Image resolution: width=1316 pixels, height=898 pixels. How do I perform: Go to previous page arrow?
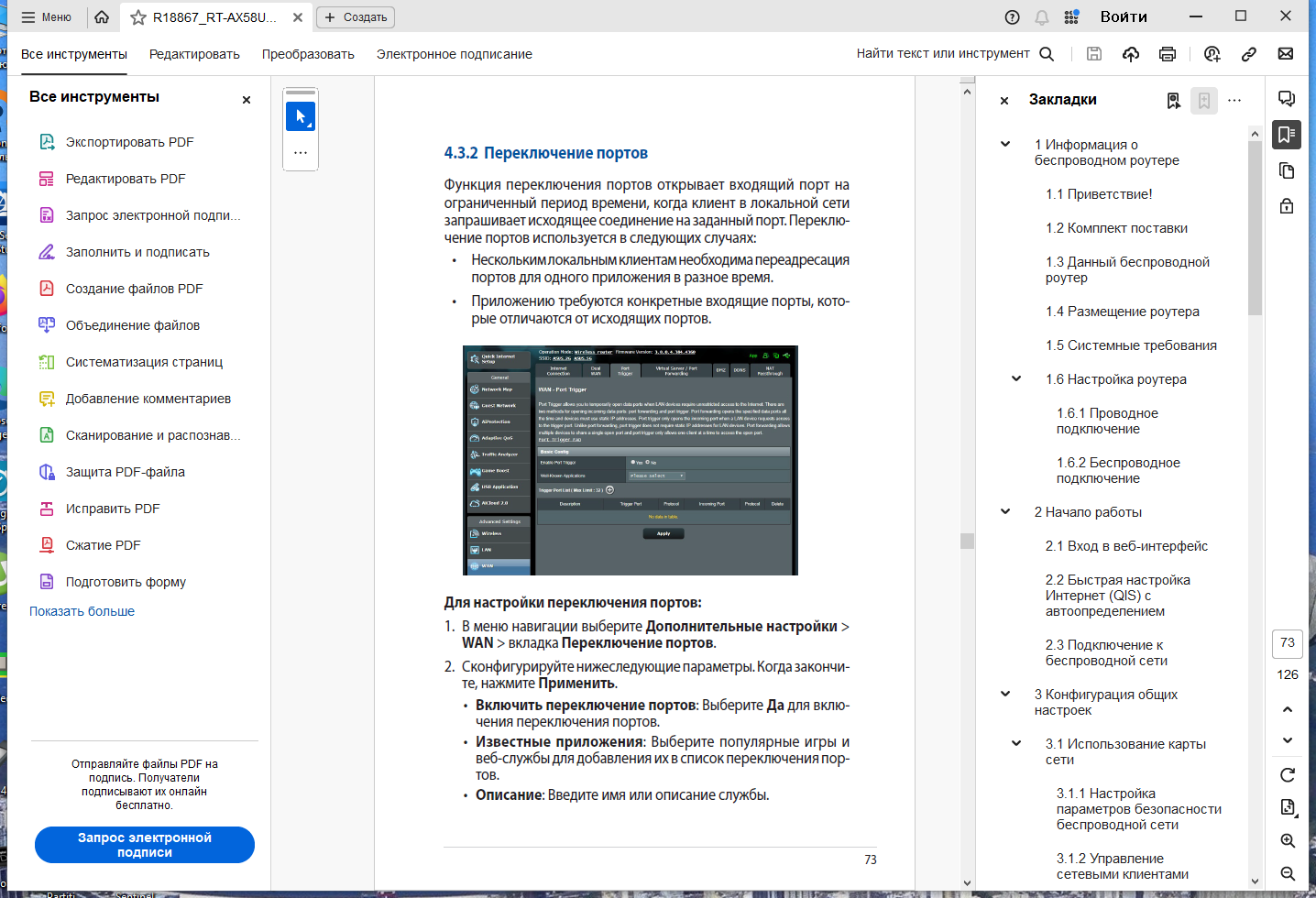1288,709
